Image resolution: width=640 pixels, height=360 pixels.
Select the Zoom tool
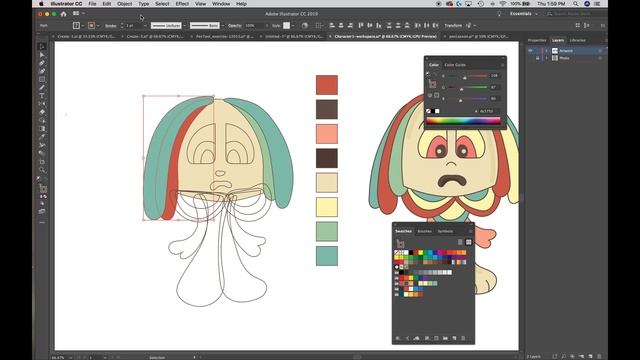[x=42, y=170]
